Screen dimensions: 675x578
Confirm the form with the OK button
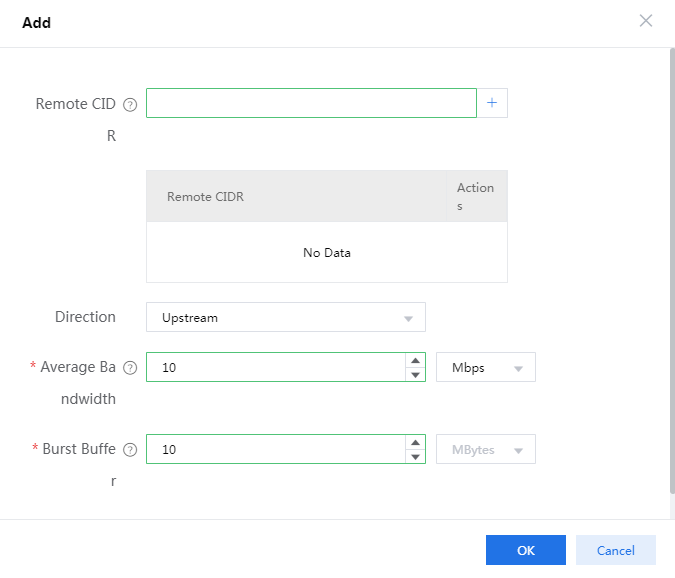pos(526,550)
